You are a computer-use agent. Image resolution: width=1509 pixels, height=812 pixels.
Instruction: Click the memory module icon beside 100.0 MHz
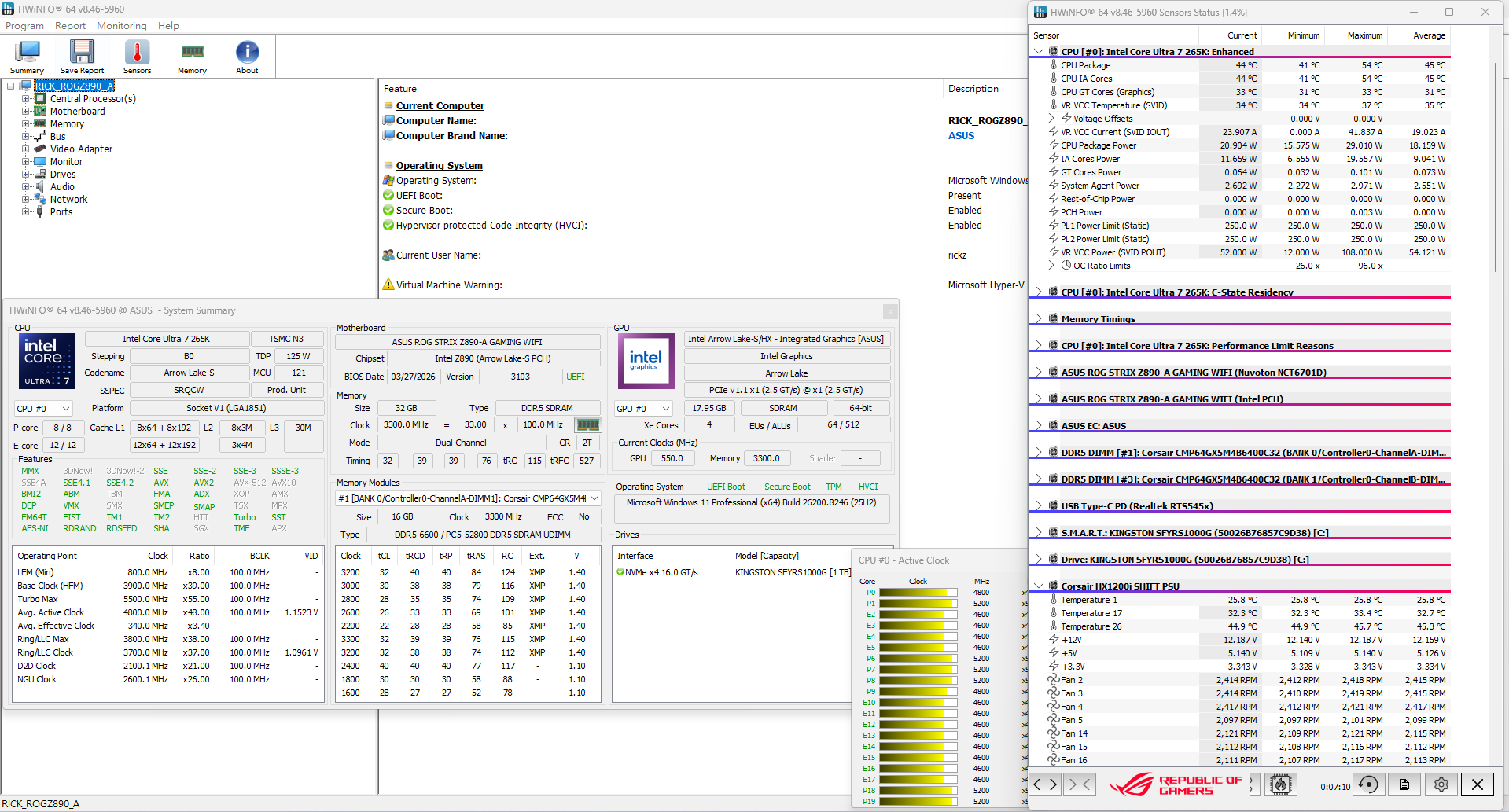point(588,424)
